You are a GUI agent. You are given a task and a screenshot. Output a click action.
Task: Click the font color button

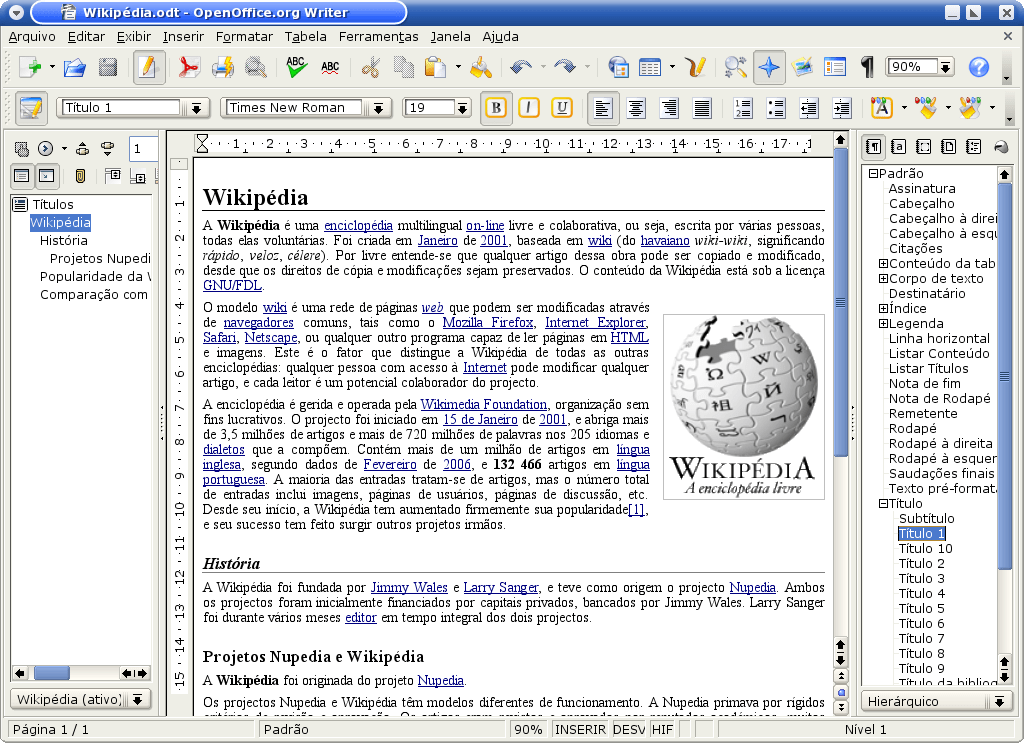point(881,108)
